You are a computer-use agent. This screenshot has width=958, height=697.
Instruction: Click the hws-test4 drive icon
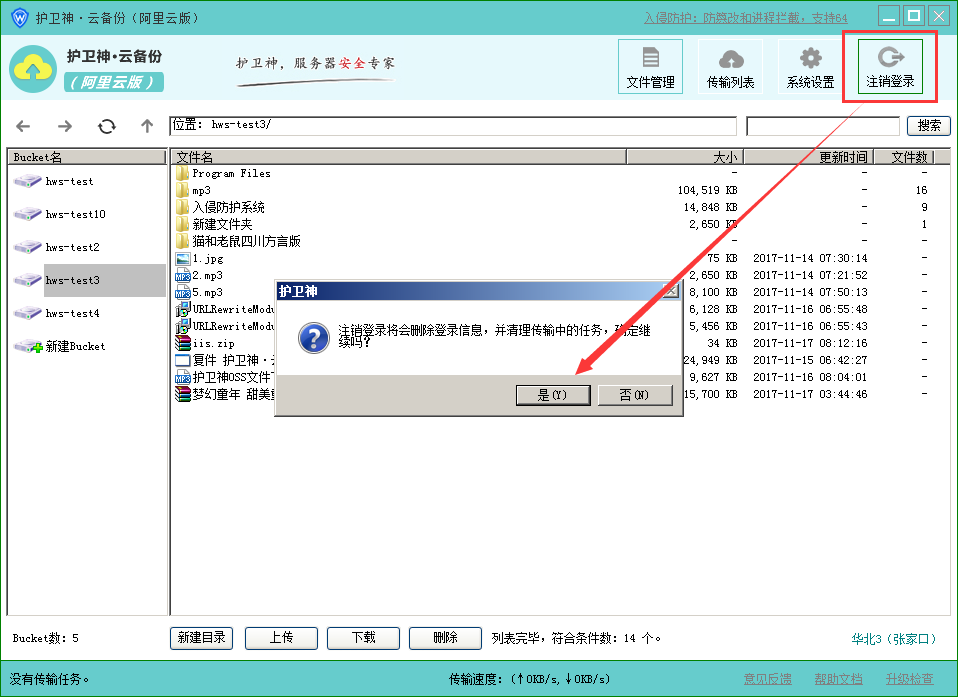(27, 313)
